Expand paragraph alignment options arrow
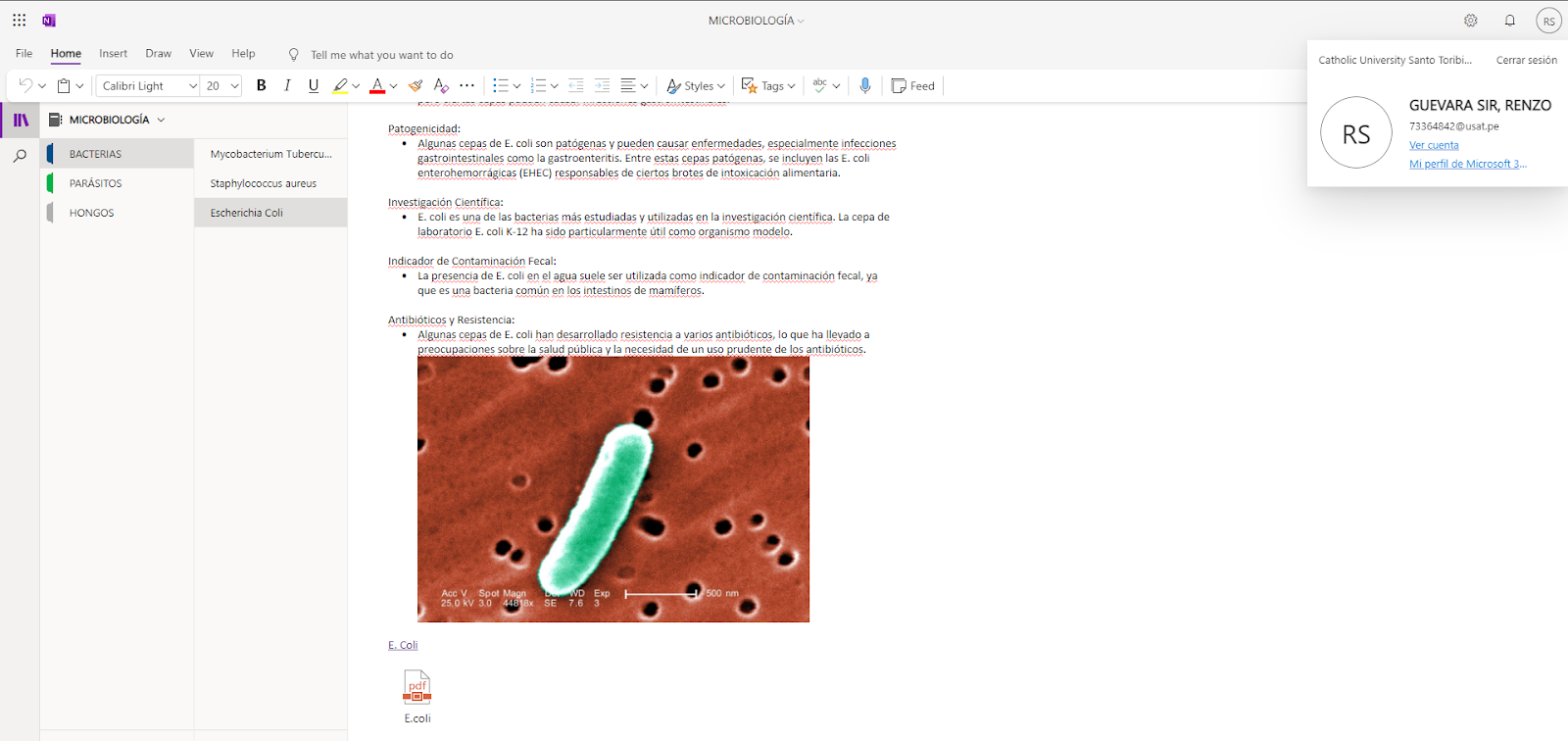Image resolution: width=1568 pixels, height=741 pixels. [645, 86]
